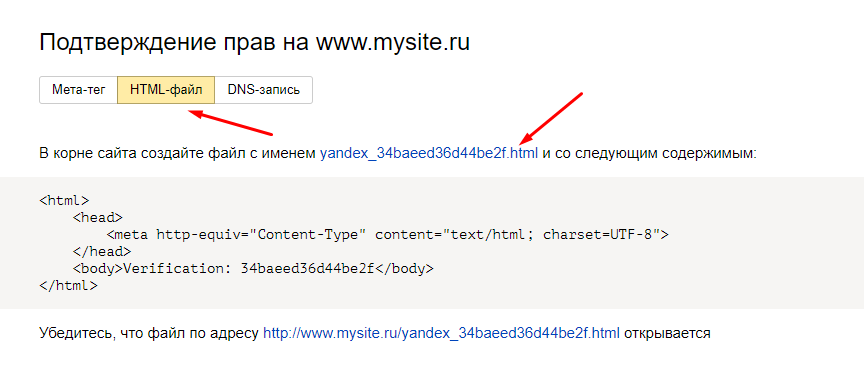The width and height of the screenshot is (864, 389).
Task: Click the closing </html> code line
Action: pos(68,286)
